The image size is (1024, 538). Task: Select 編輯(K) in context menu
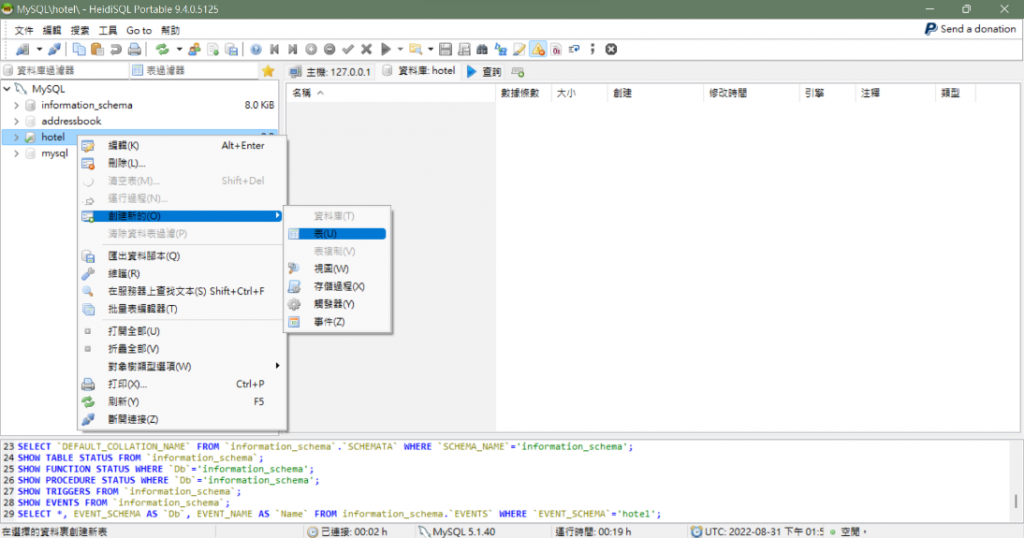pos(182,146)
